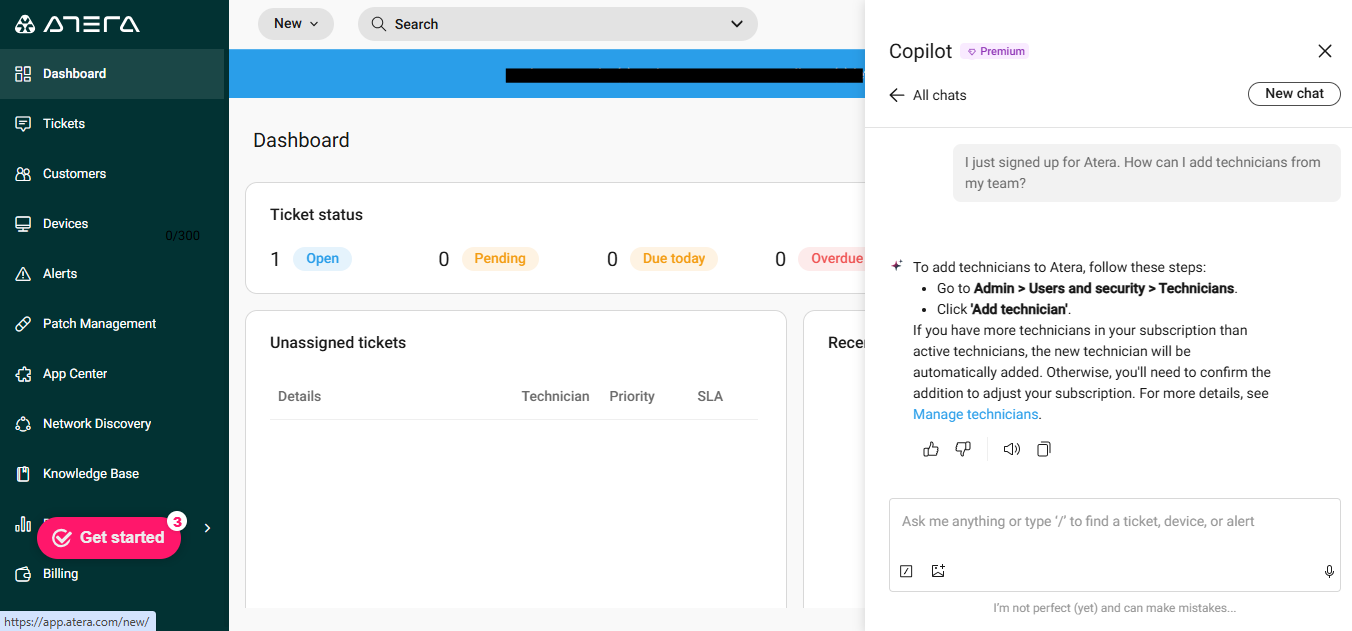Click the Technician column header
This screenshot has height=631, width=1352.
click(x=556, y=397)
